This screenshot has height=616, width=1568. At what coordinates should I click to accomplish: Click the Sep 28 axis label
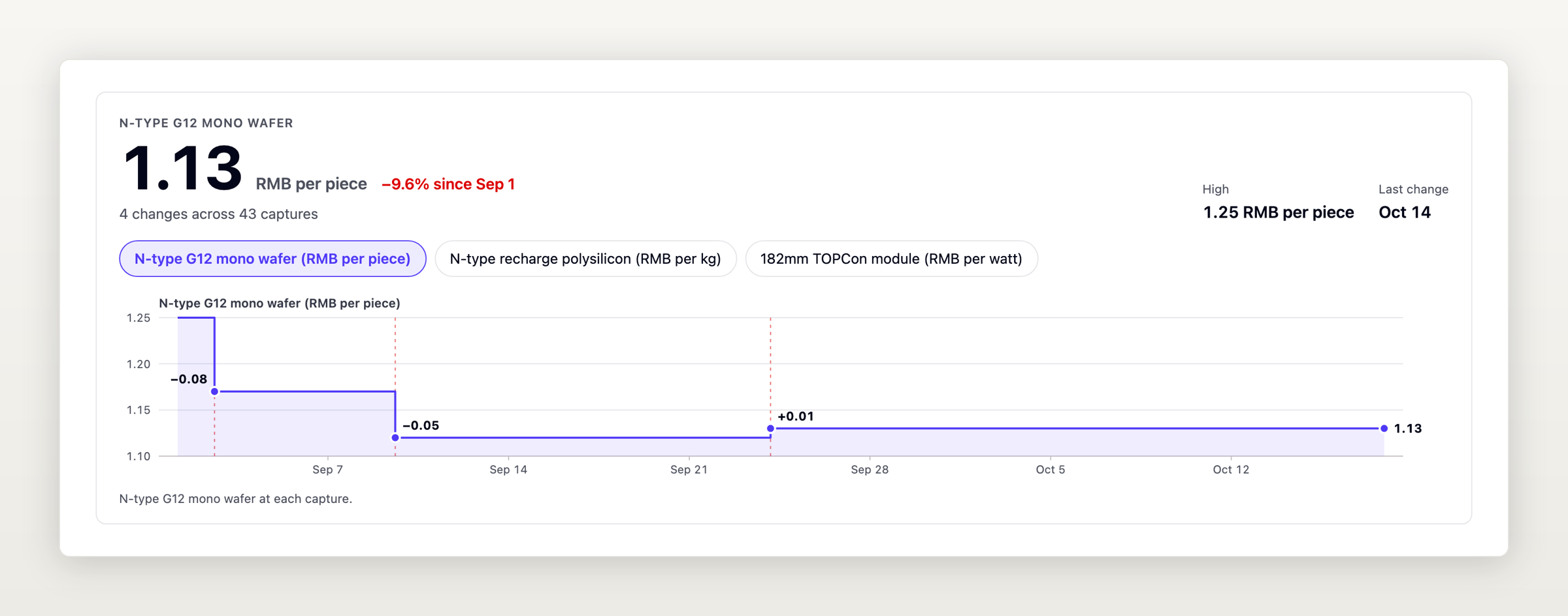[870, 470]
